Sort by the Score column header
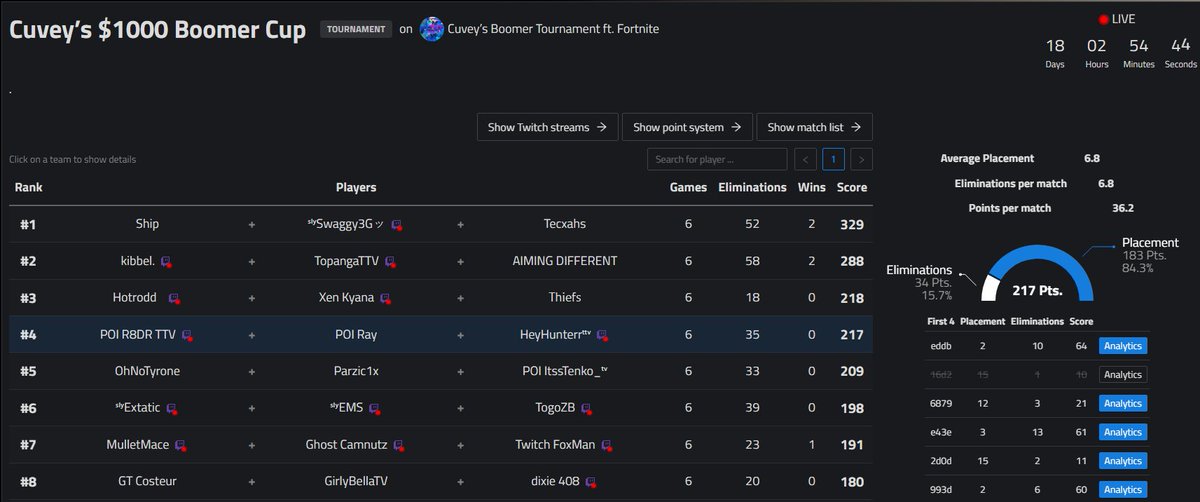Screen dimensions: 1200x502 point(852,187)
